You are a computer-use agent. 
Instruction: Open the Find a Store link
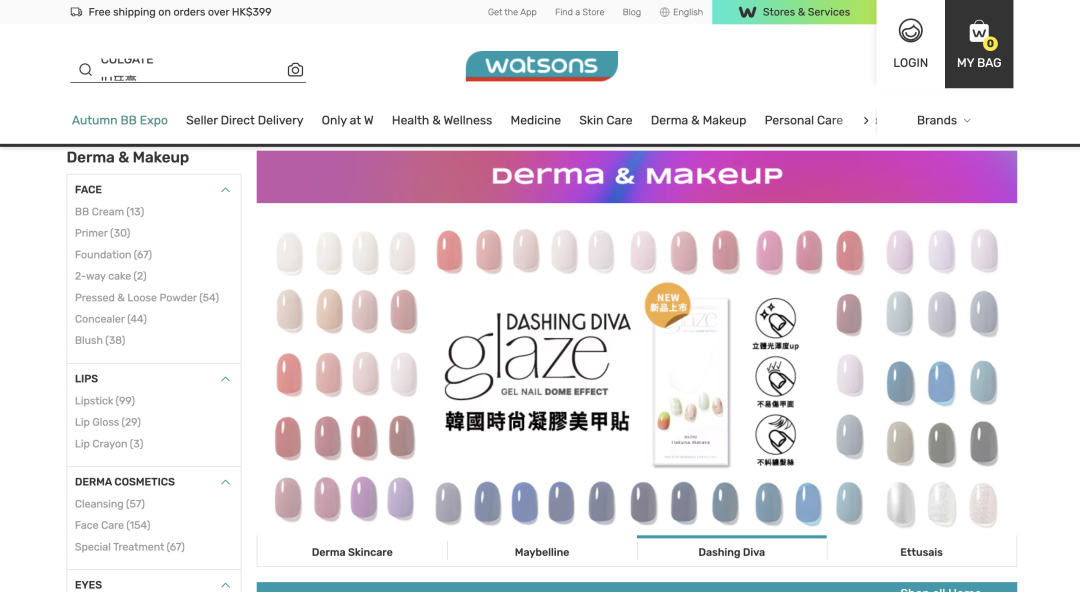[x=579, y=12]
